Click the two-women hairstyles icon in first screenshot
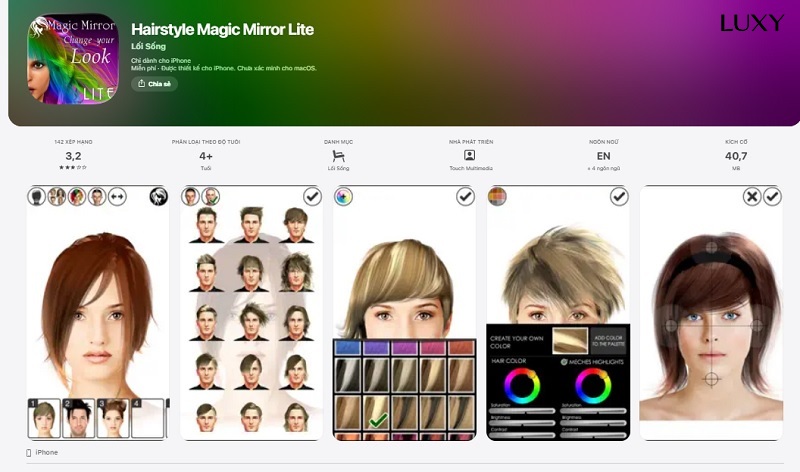Viewport: 800px width, 472px height. 57,196
